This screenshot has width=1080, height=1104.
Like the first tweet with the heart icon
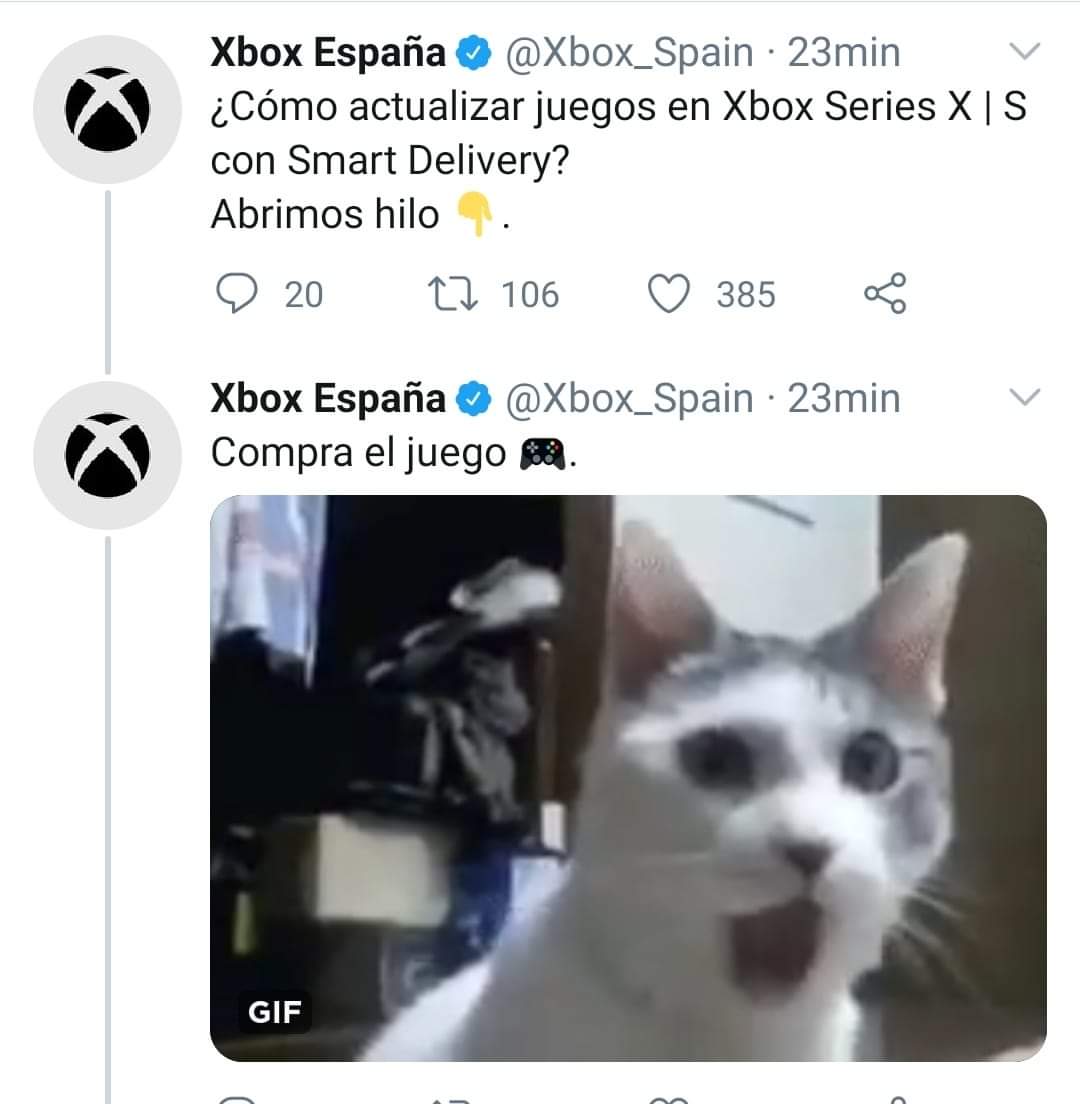[x=668, y=294]
